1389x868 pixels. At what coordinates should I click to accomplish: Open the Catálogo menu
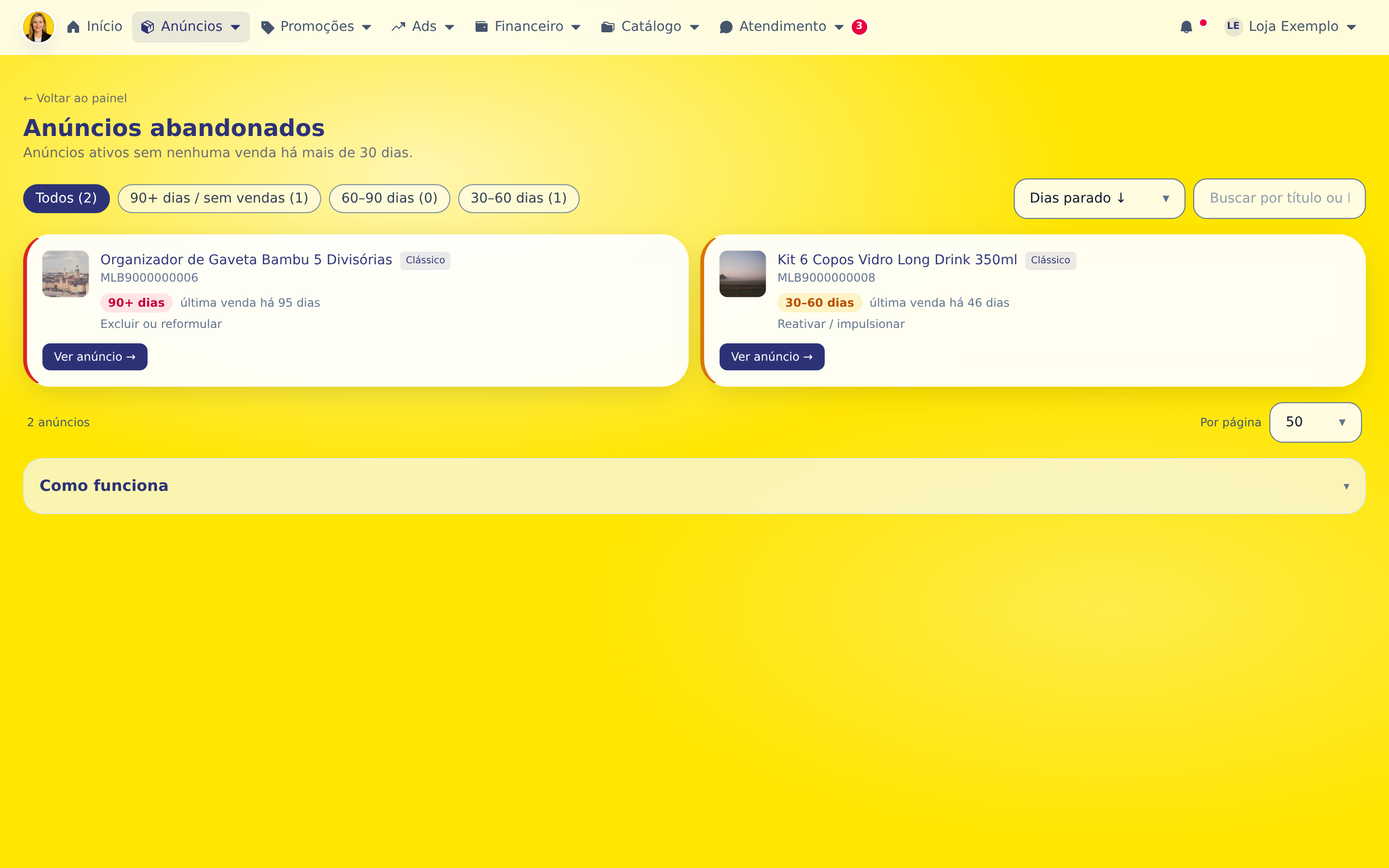(x=650, y=27)
